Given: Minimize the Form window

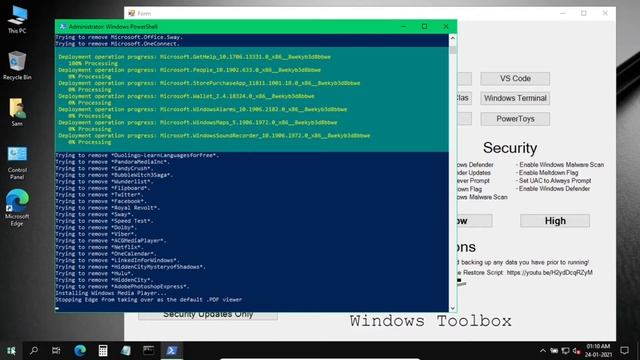Looking at the screenshot, I should pyautogui.click(x=563, y=13).
